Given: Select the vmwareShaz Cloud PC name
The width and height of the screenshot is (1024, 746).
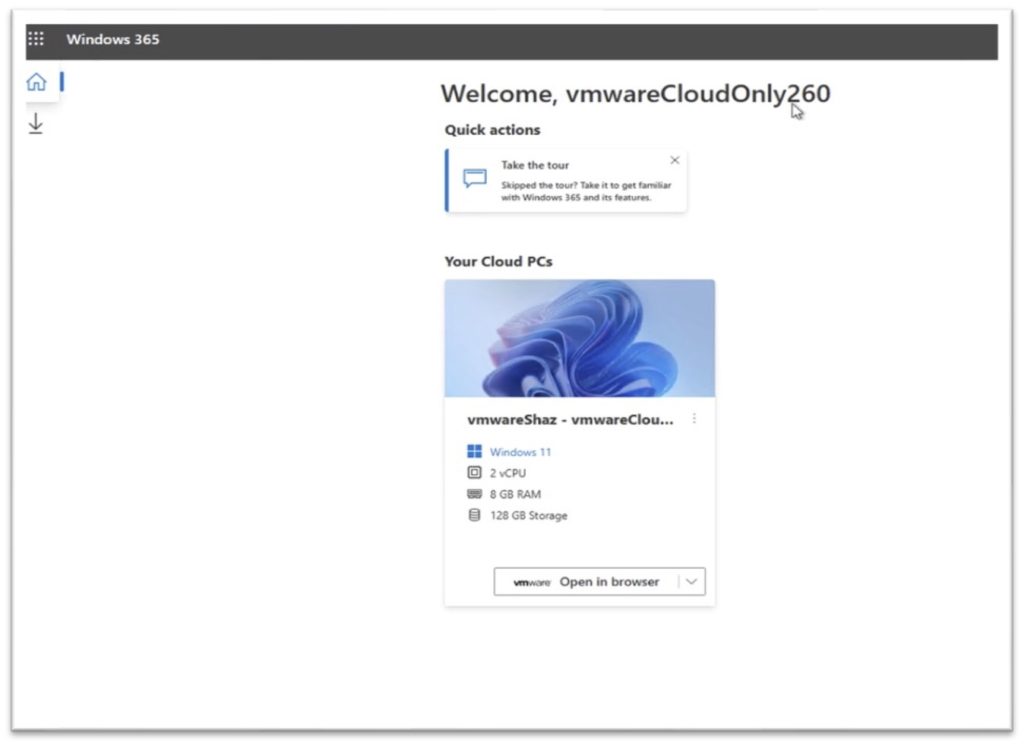Looking at the screenshot, I should click(x=570, y=420).
